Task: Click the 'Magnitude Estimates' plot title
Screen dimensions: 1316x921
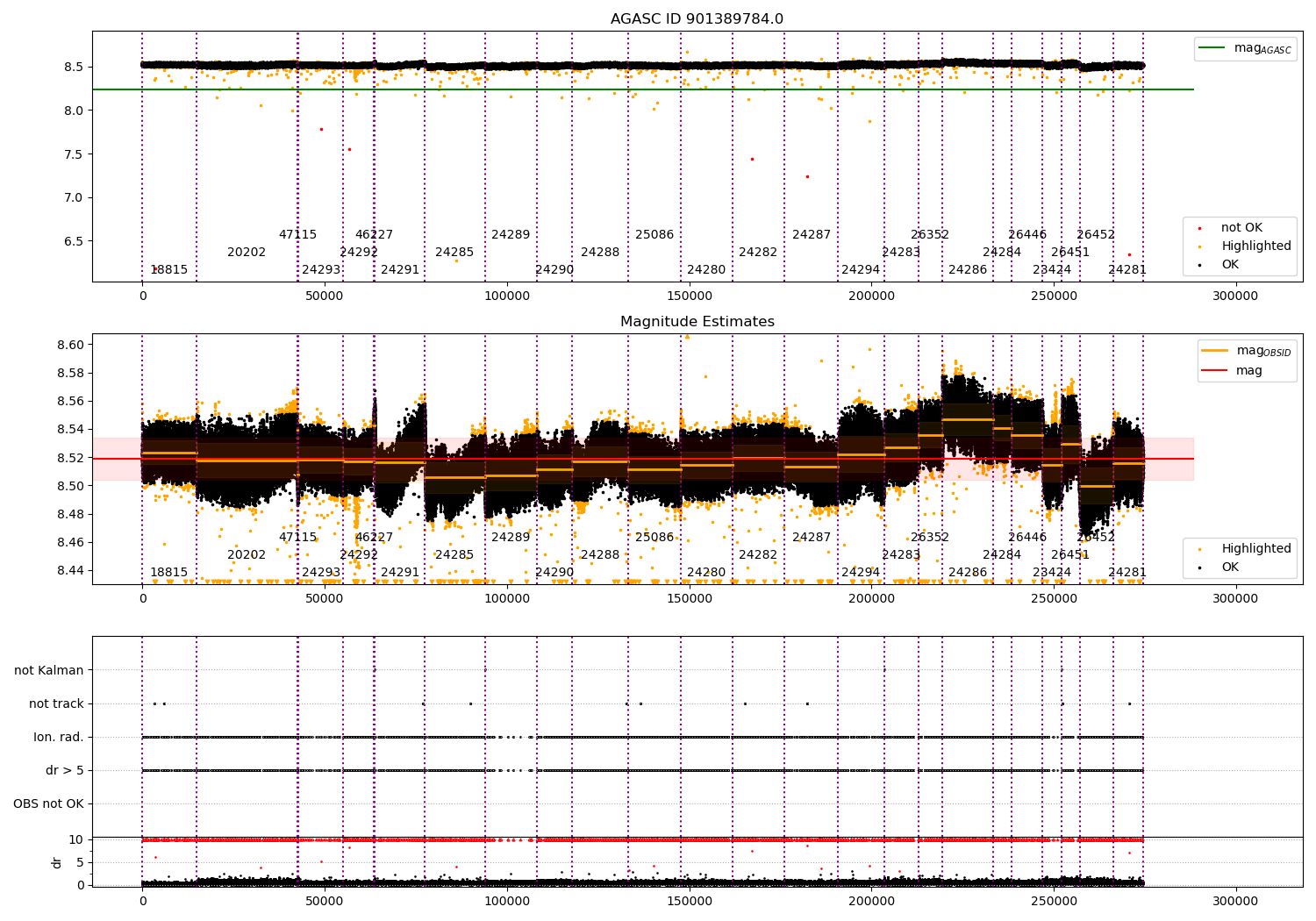Action: (x=697, y=321)
